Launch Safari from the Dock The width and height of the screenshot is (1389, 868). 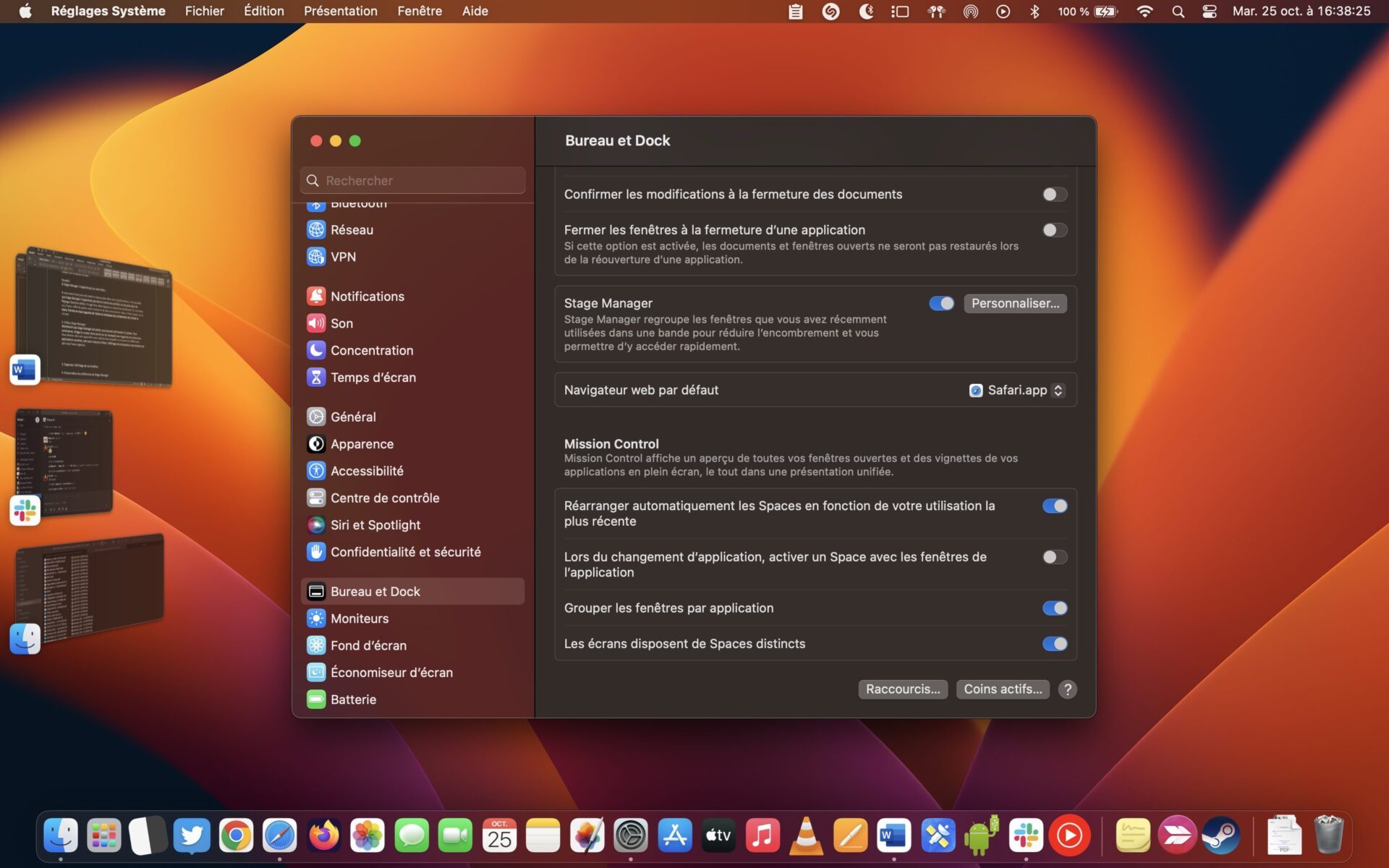click(x=280, y=836)
